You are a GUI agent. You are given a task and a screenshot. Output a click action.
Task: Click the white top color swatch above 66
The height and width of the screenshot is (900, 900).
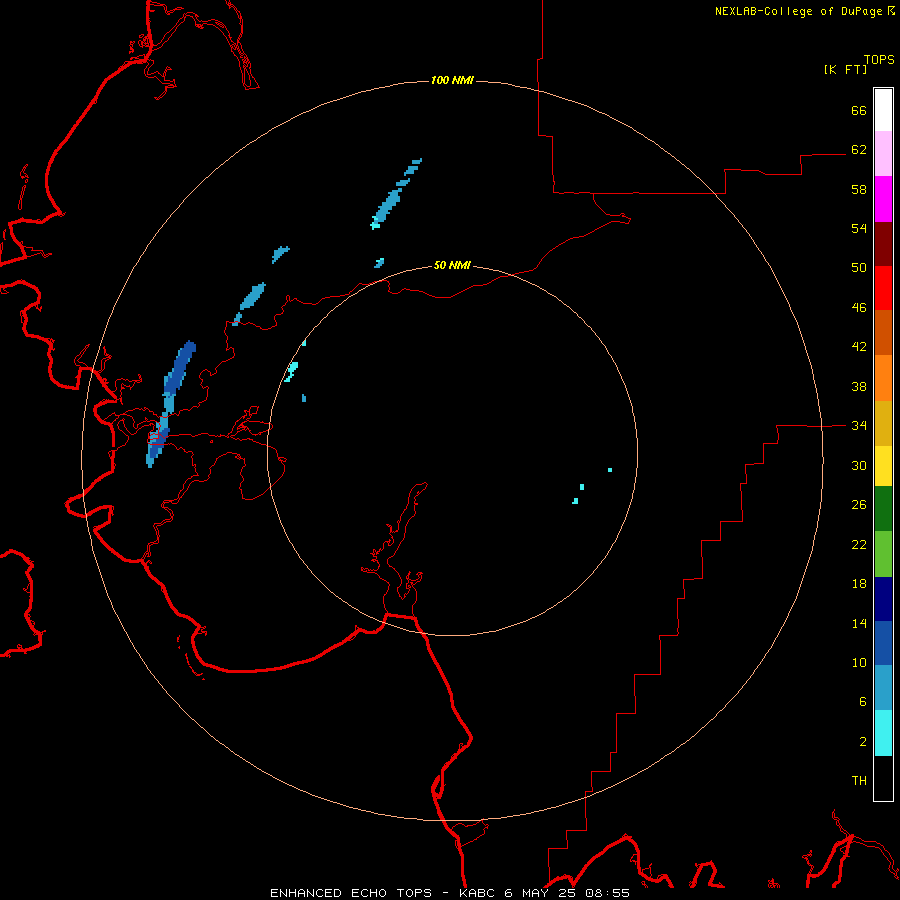[883, 110]
